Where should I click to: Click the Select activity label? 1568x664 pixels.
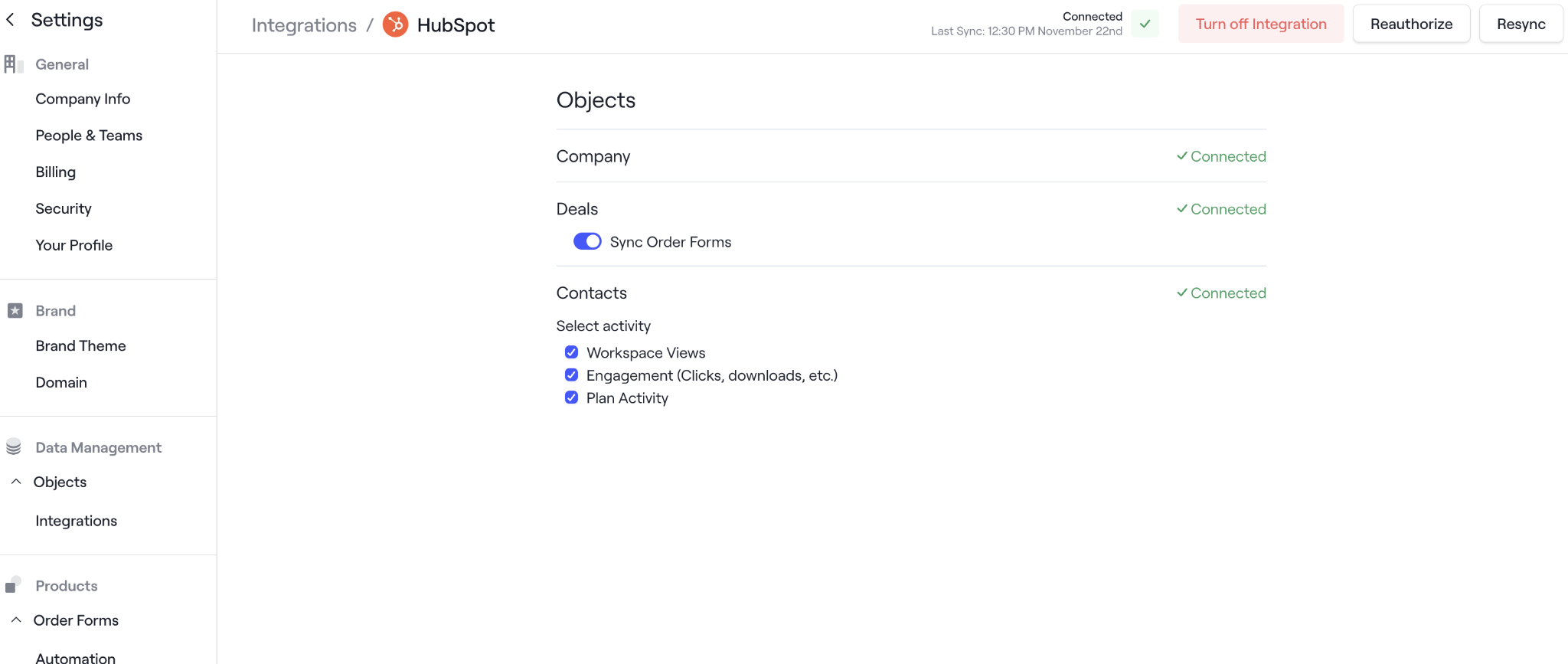pyautogui.click(x=603, y=326)
